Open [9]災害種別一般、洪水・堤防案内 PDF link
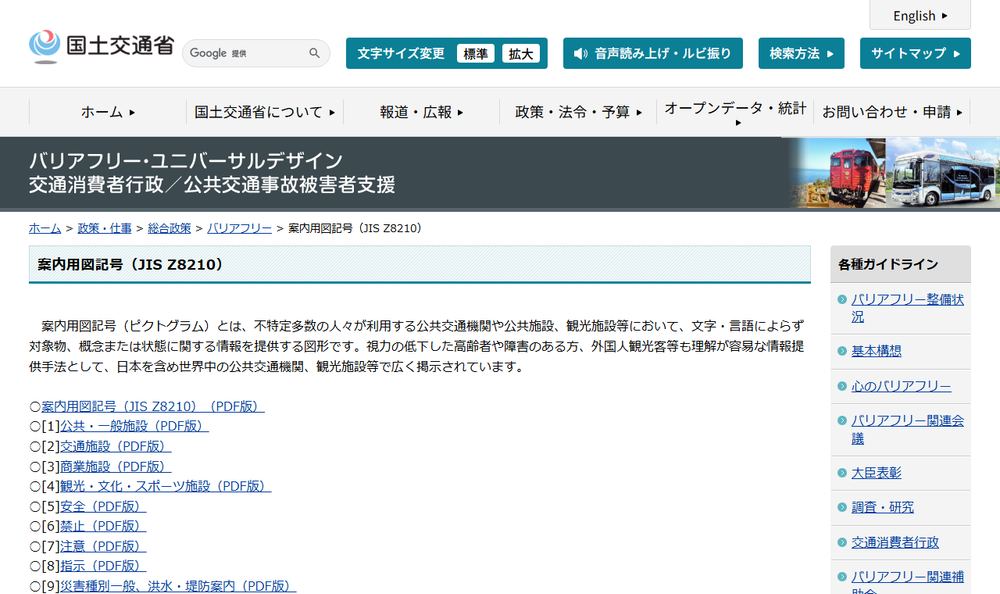Screen dimensions: 1000x594 pos(178,586)
